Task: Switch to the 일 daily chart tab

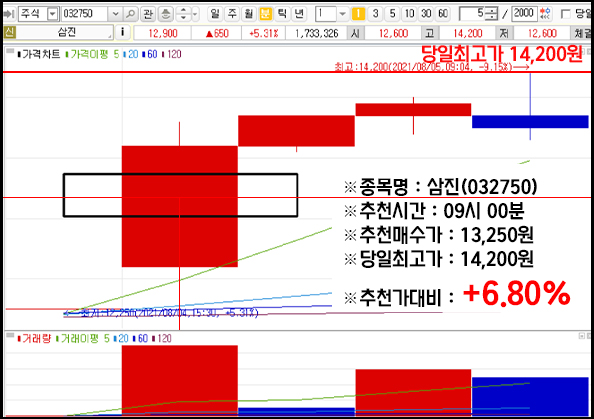Action: point(215,14)
